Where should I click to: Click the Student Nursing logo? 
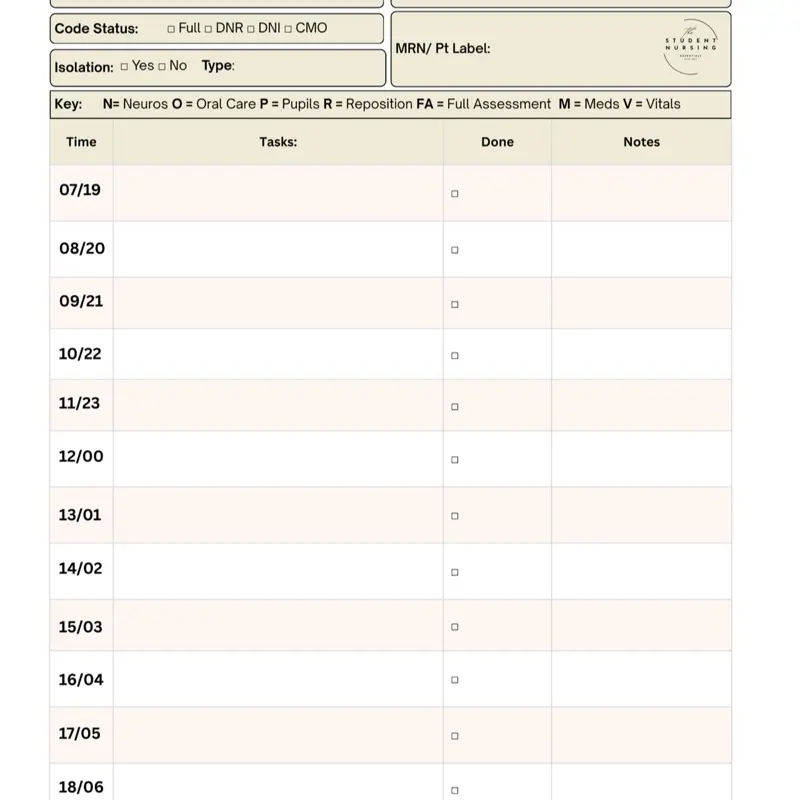click(691, 47)
